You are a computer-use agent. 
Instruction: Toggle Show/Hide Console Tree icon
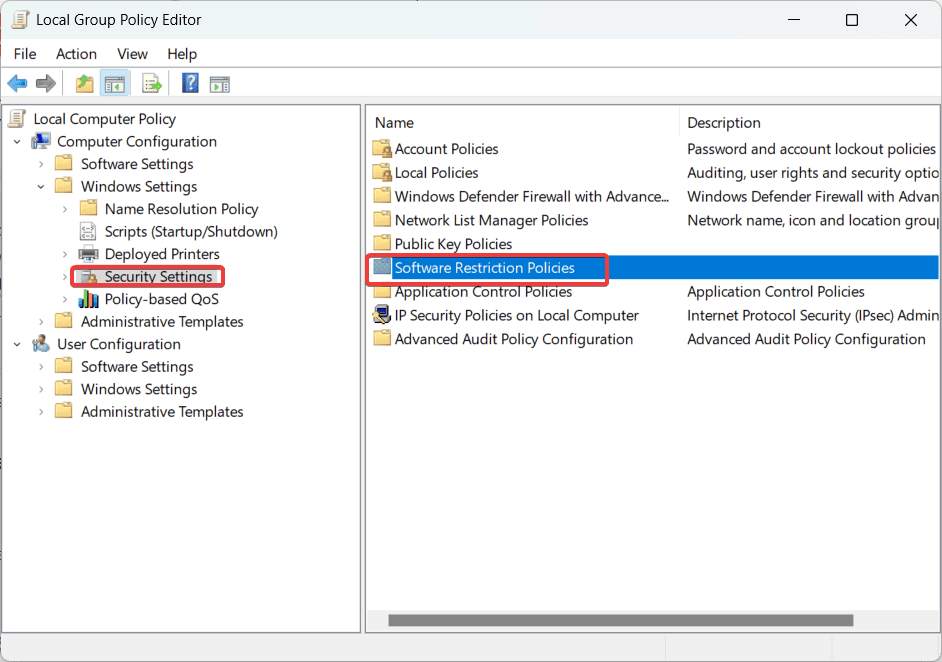(114, 84)
